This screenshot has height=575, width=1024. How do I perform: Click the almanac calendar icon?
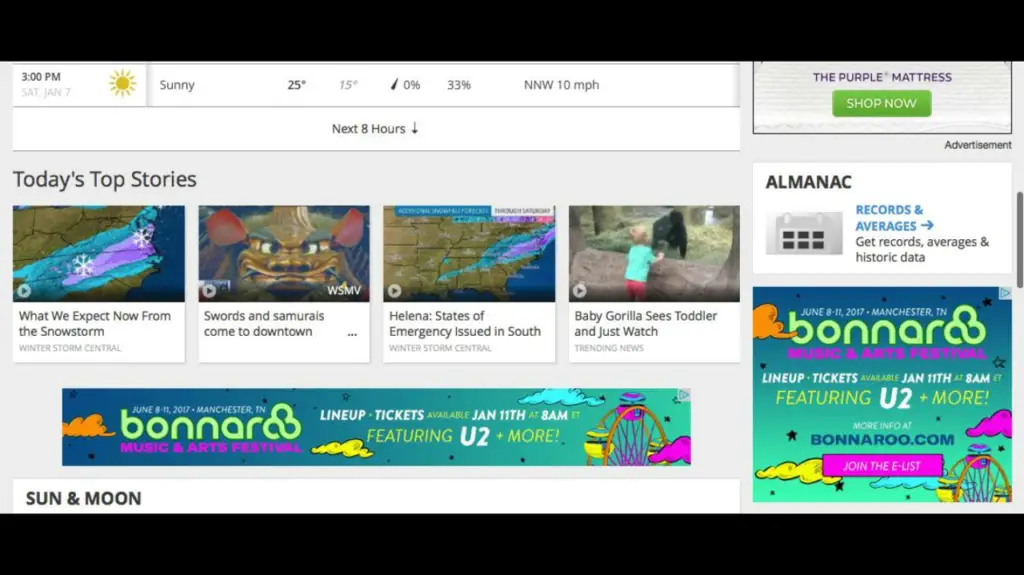pos(804,233)
